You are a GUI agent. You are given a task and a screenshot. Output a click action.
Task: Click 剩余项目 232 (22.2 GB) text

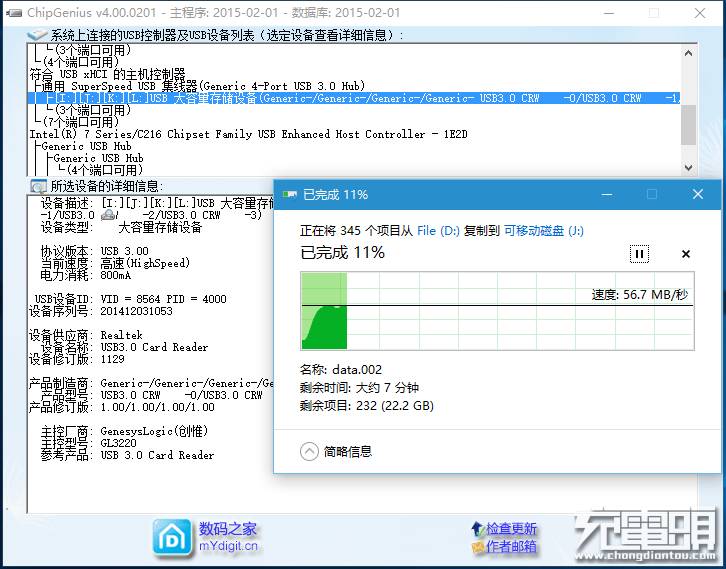pos(367,406)
